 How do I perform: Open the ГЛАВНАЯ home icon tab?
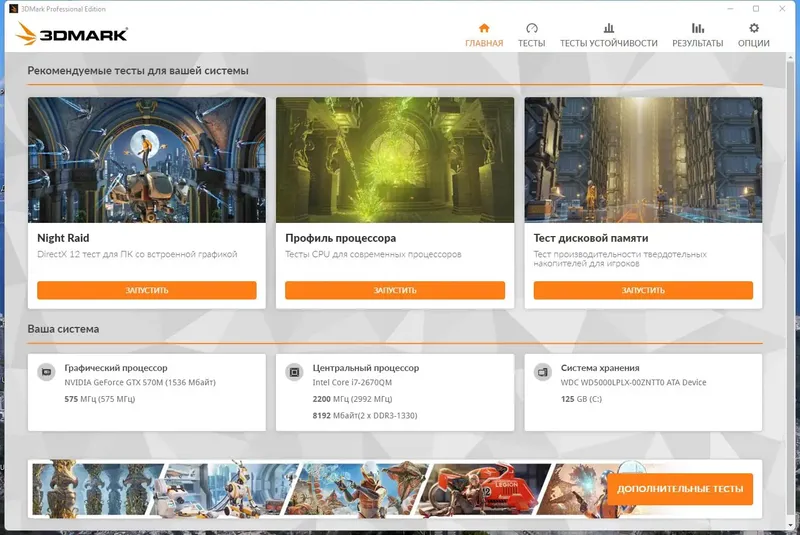[x=484, y=28]
